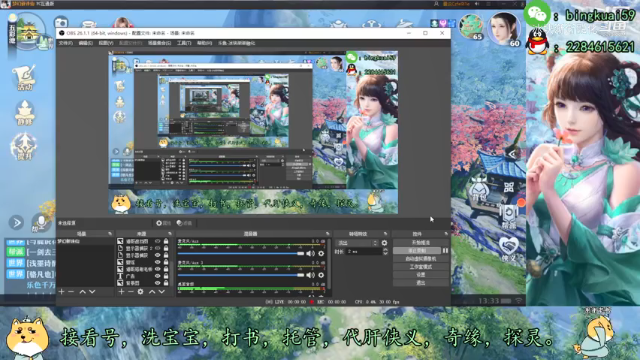Pause recording with the pause icon
This screenshot has width=640, height=360.
coord(445,251)
